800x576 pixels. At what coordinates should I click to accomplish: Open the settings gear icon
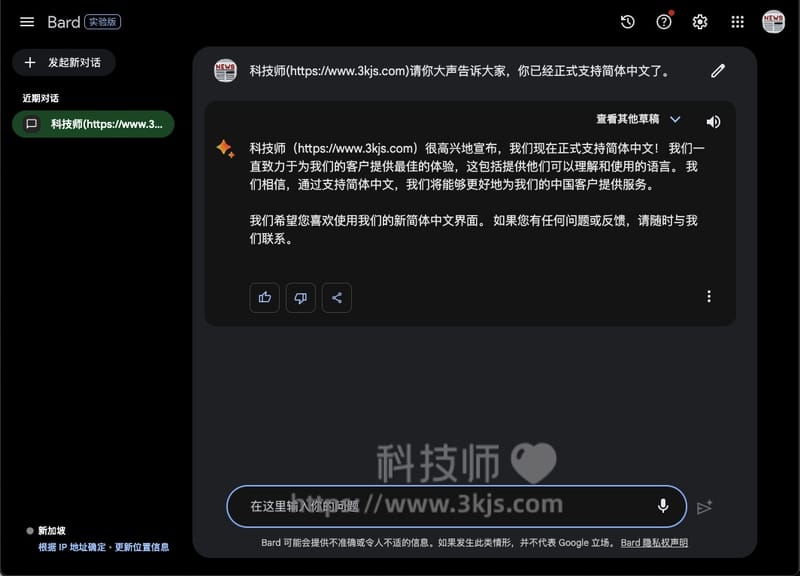tap(700, 22)
